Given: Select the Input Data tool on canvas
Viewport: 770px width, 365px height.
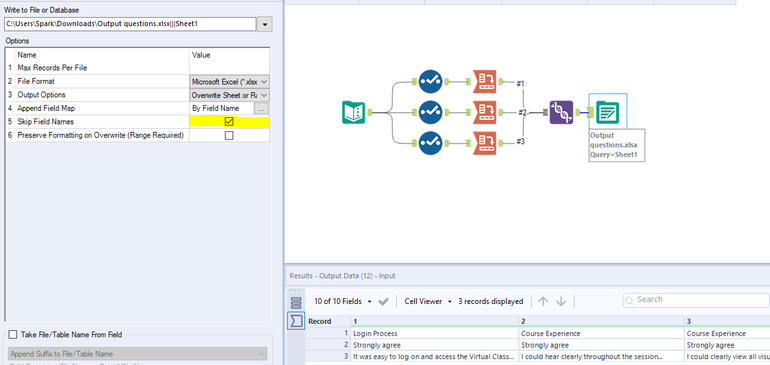Looking at the screenshot, I should coord(354,112).
